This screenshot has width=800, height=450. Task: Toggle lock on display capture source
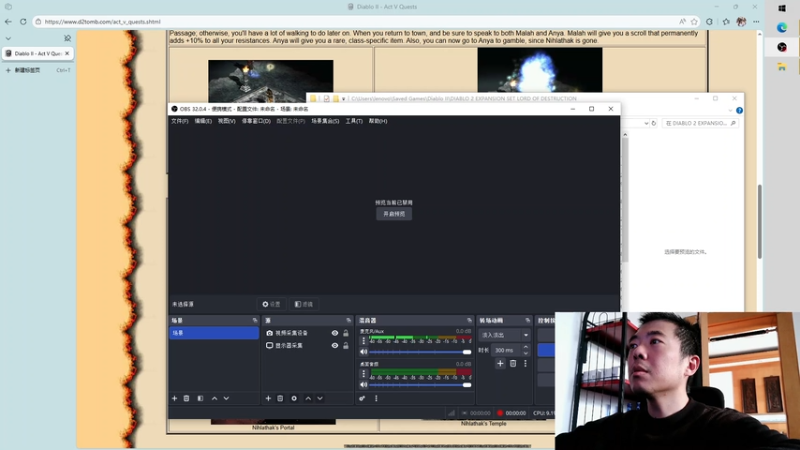(x=346, y=345)
